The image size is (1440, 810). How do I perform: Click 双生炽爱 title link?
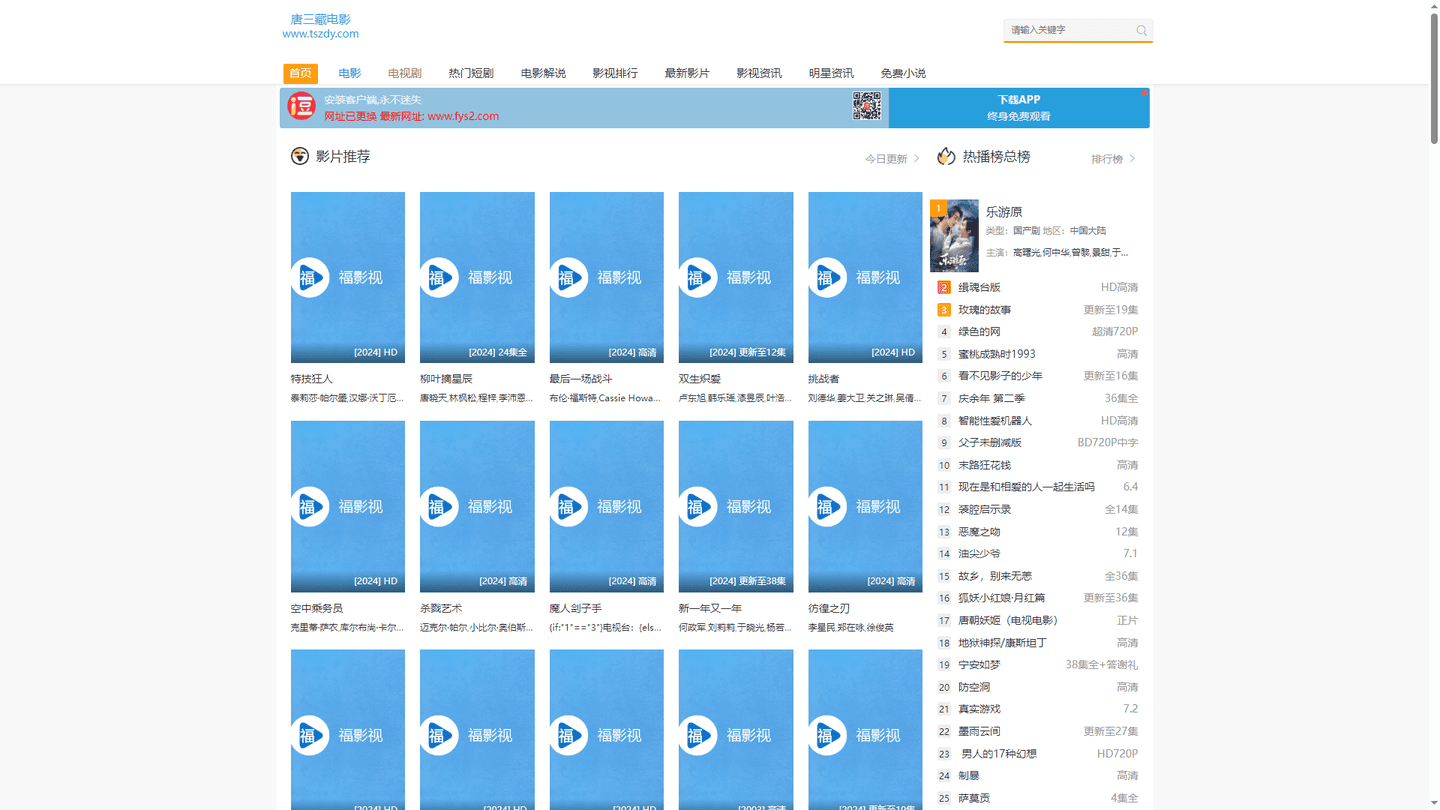[x=700, y=379]
